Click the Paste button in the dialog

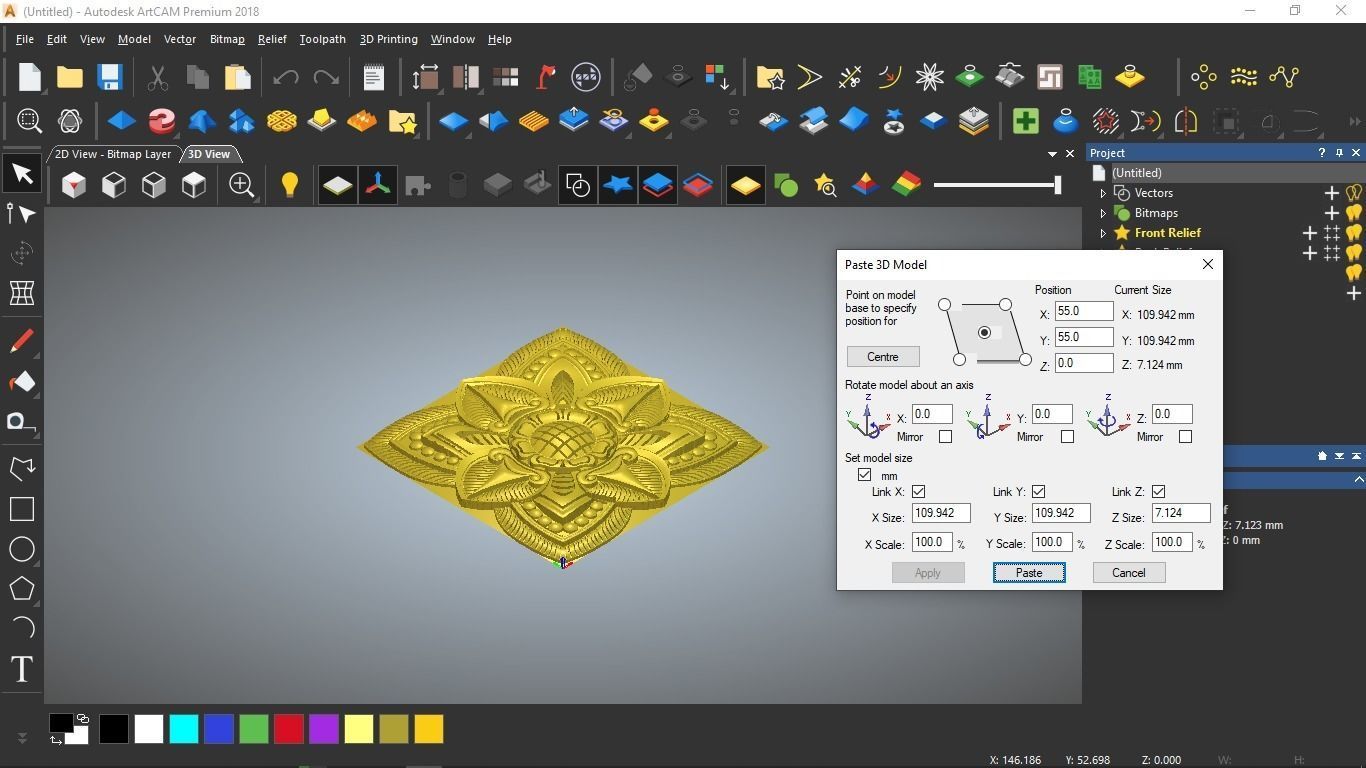point(1028,572)
